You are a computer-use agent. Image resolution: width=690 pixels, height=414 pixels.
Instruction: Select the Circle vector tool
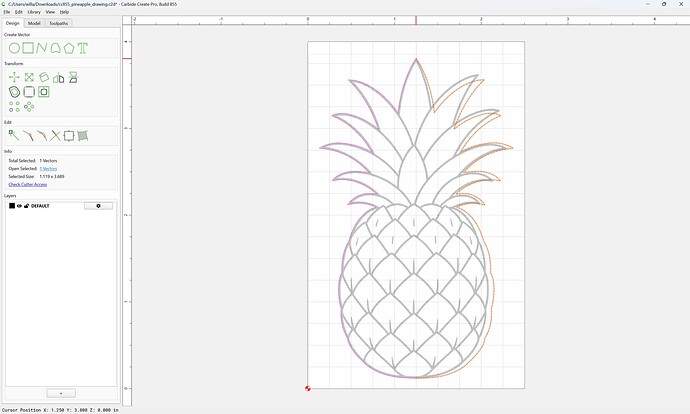click(14, 48)
